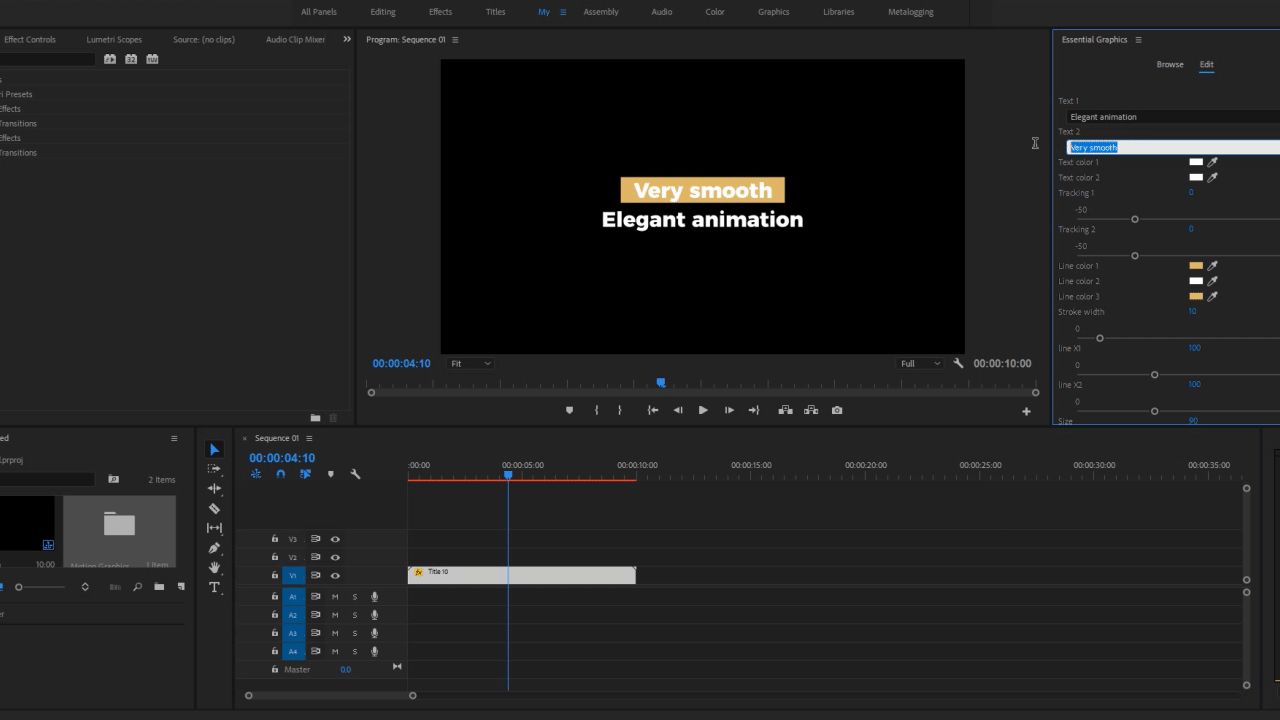Choose the Ripple Edit tool
The width and height of the screenshot is (1280, 720).
click(x=214, y=488)
